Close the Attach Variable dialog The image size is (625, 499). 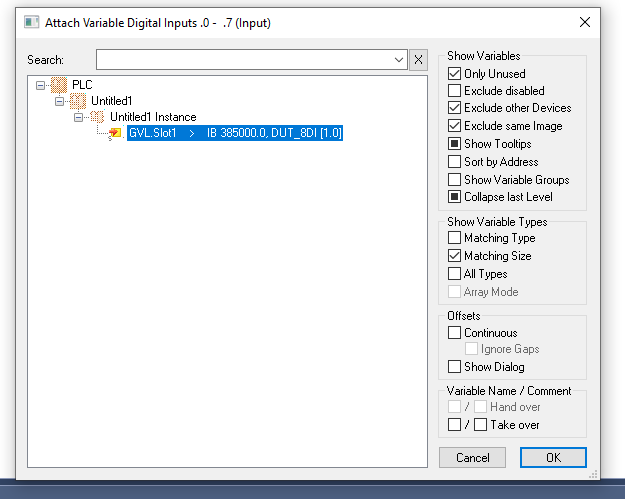coord(585,22)
